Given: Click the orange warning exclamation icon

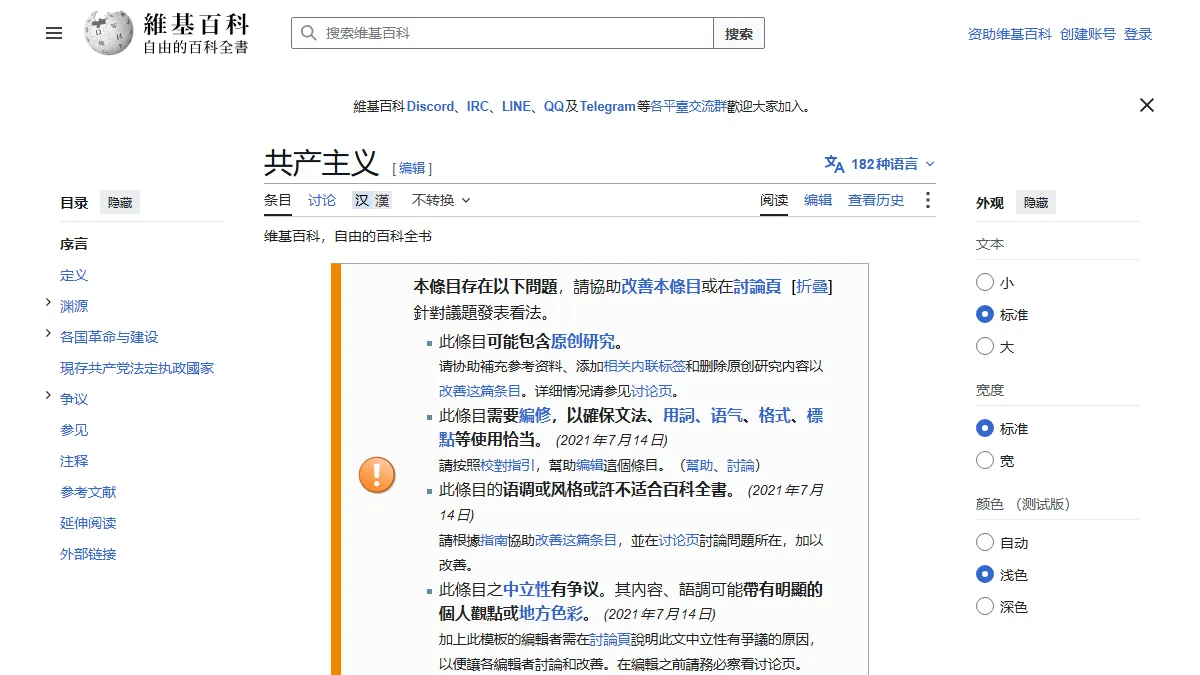Looking at the screenshot, I should (x=377, y=474).
